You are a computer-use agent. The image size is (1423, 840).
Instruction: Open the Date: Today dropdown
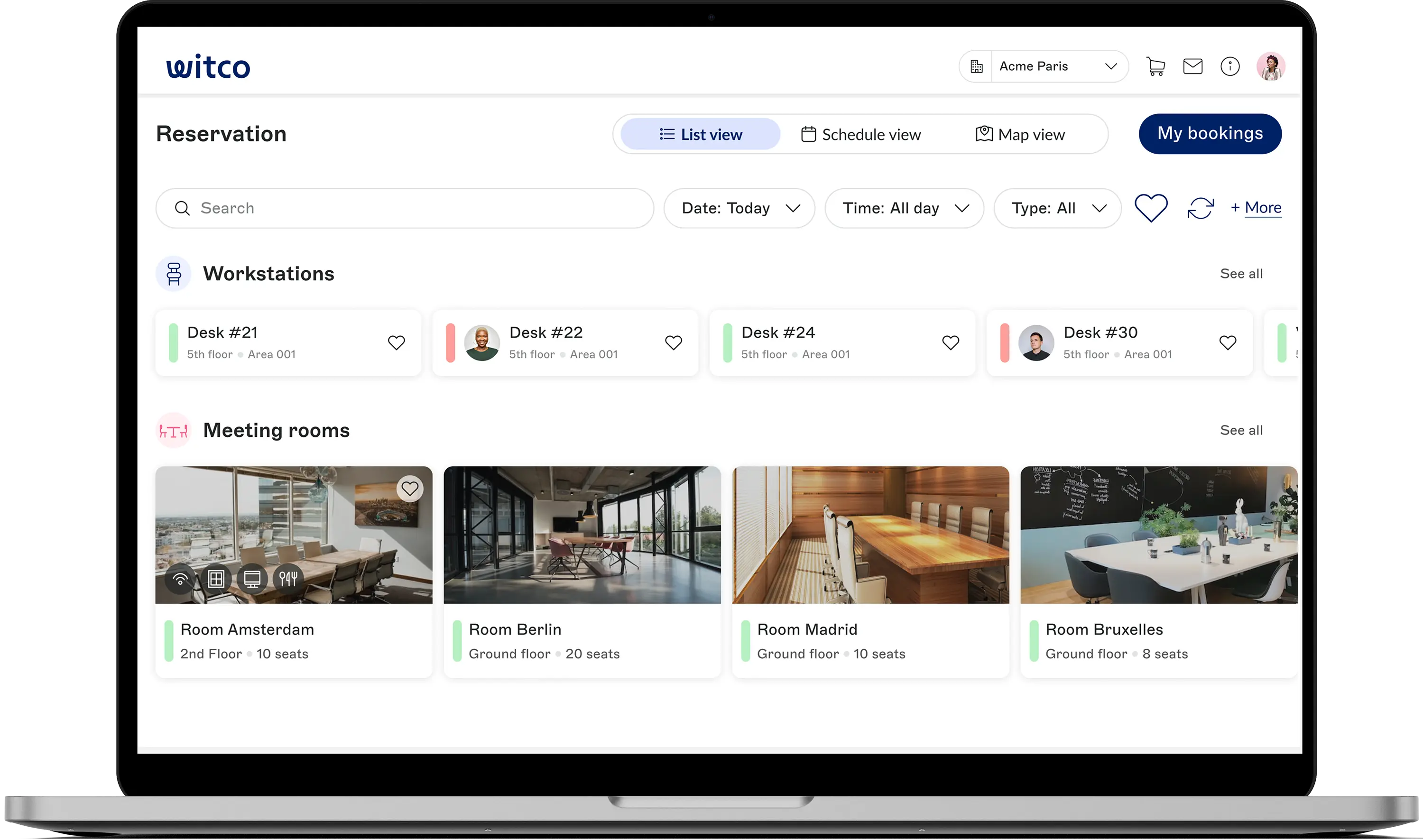click(739, 208)
